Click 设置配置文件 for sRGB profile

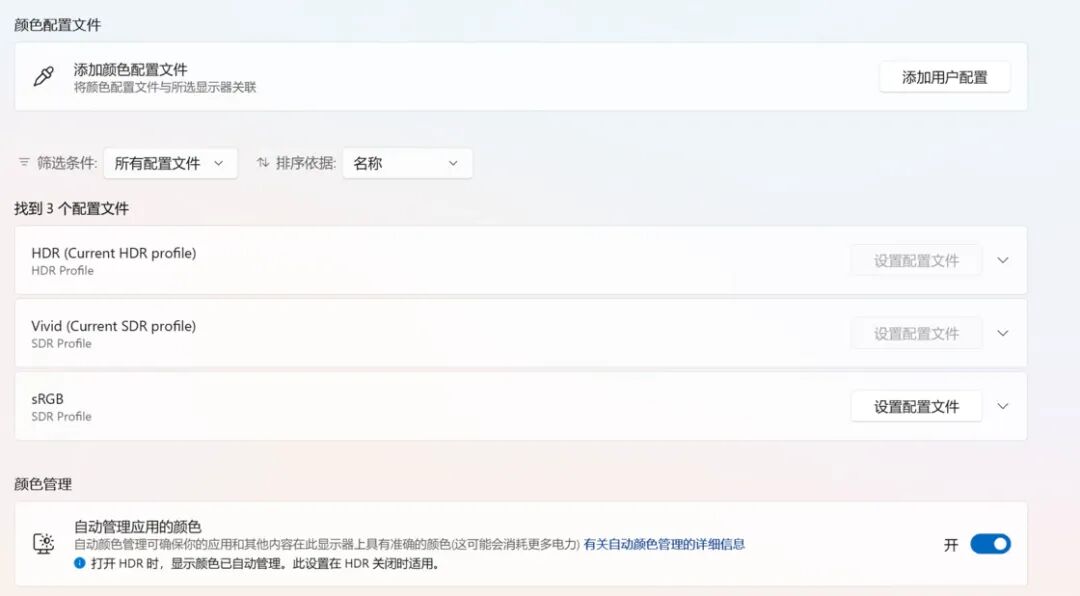pos(916,407)
